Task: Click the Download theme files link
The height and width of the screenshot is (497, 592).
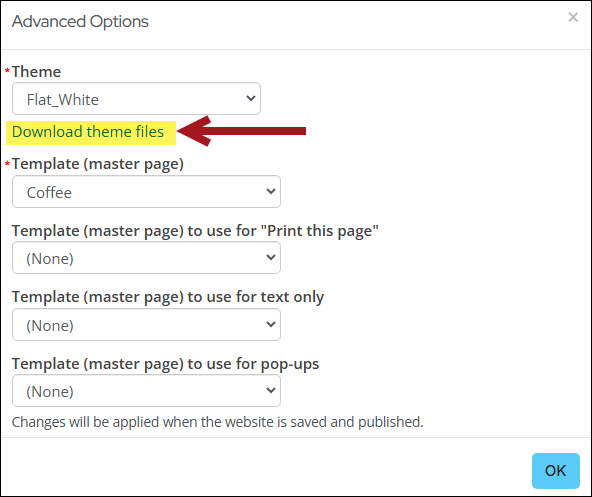Action: (x=88, y=132)
